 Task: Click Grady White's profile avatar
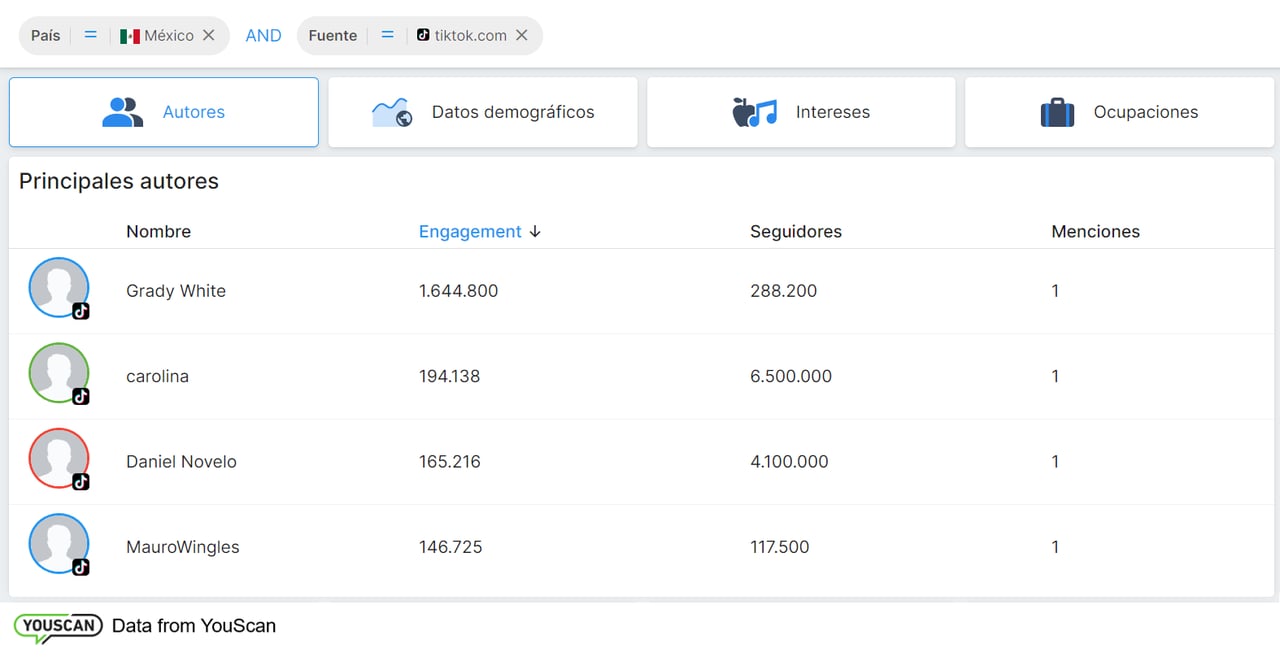pos(59,287)
